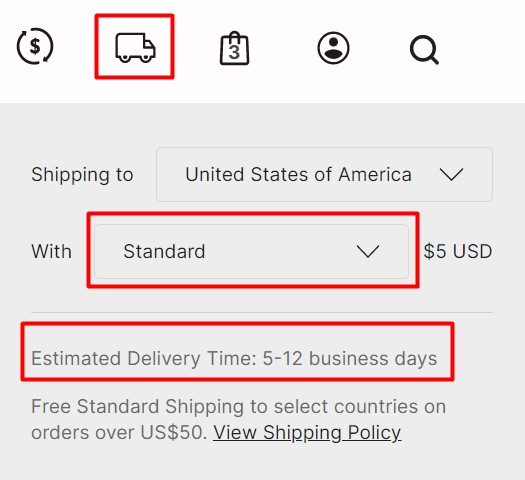
Task: Expand the United States of America dropdown
Action: pos(324,174)
